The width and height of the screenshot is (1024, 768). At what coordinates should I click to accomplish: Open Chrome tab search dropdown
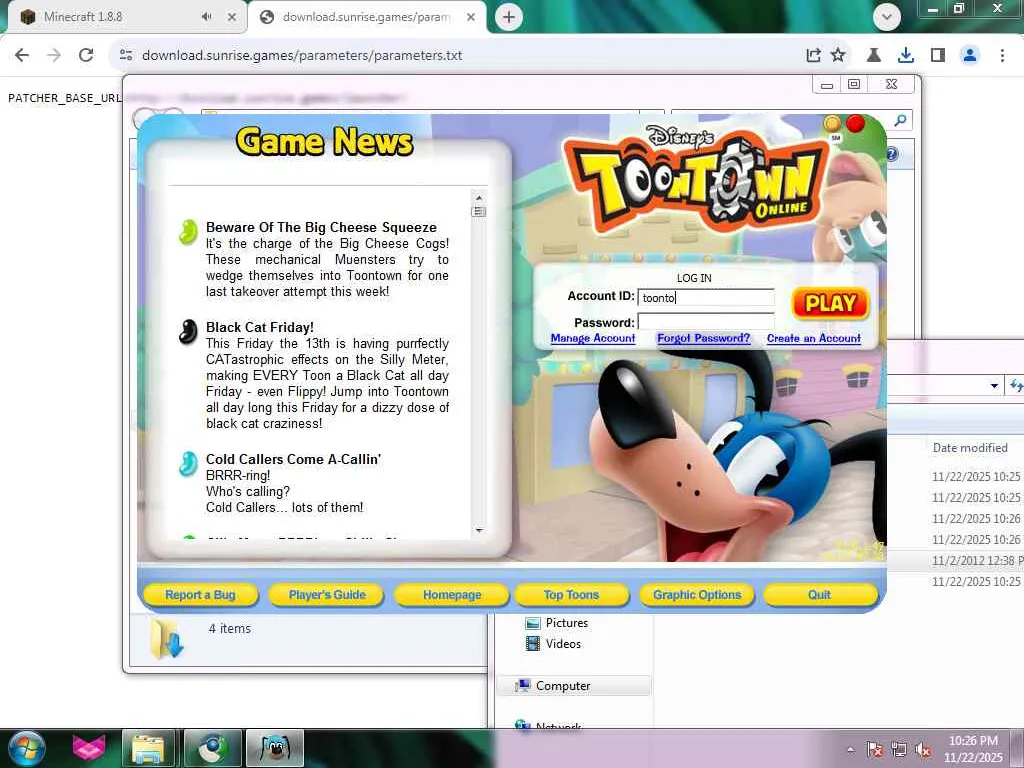pyautogui.click(x=886, y=17)
